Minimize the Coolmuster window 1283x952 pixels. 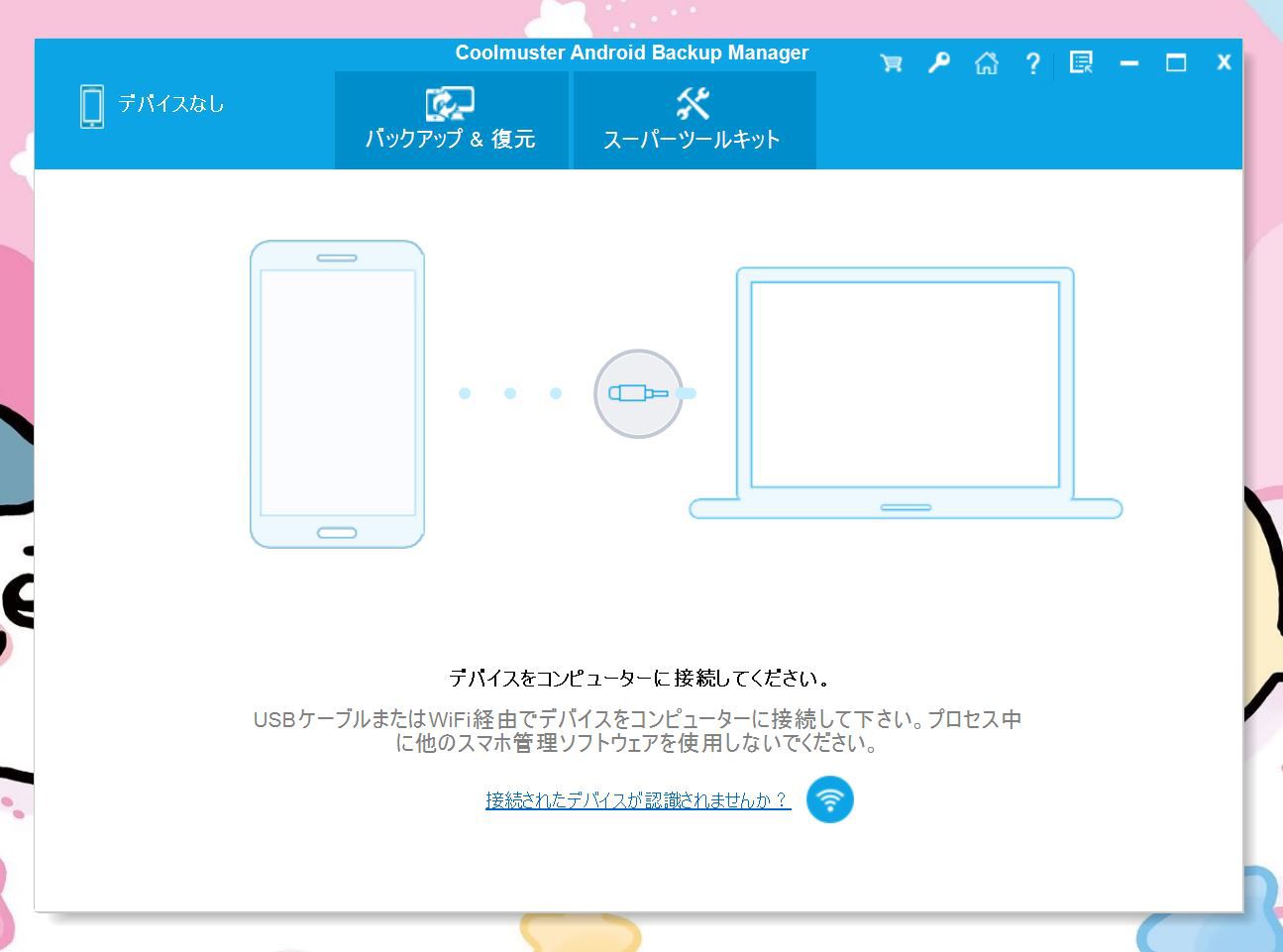[1128, 63]
